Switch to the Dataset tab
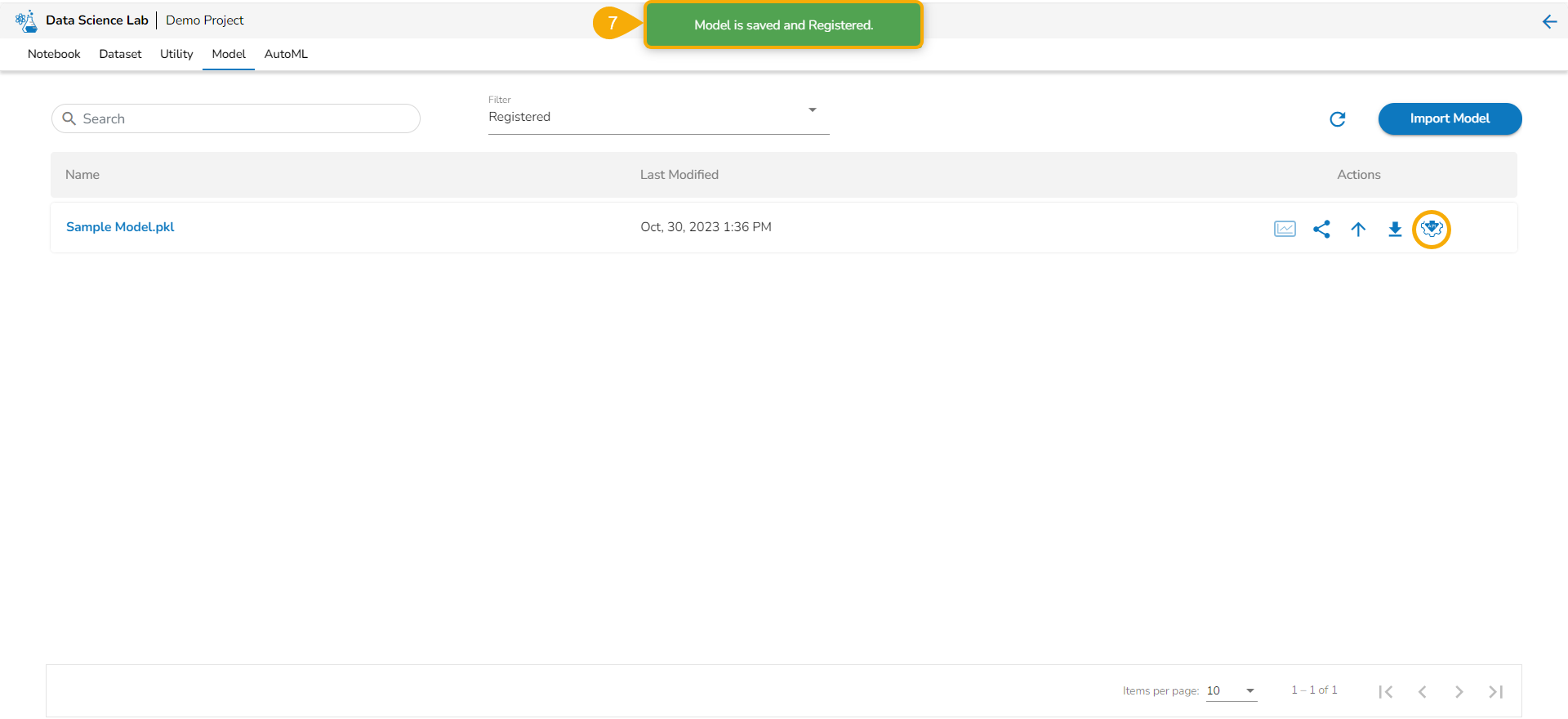Screen dimensions: 1568x719 pos(120,54)
